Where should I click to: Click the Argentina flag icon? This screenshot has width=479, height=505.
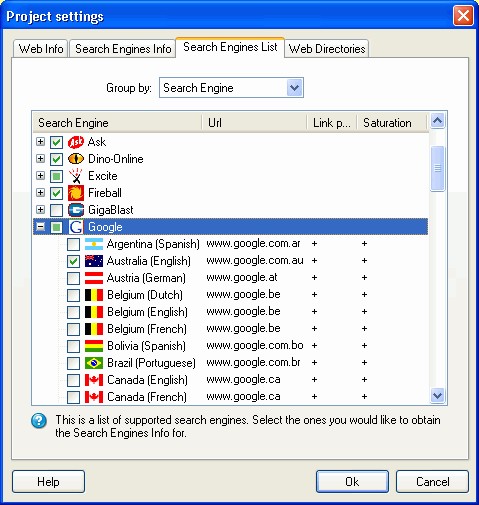click(x=94, y=244)
